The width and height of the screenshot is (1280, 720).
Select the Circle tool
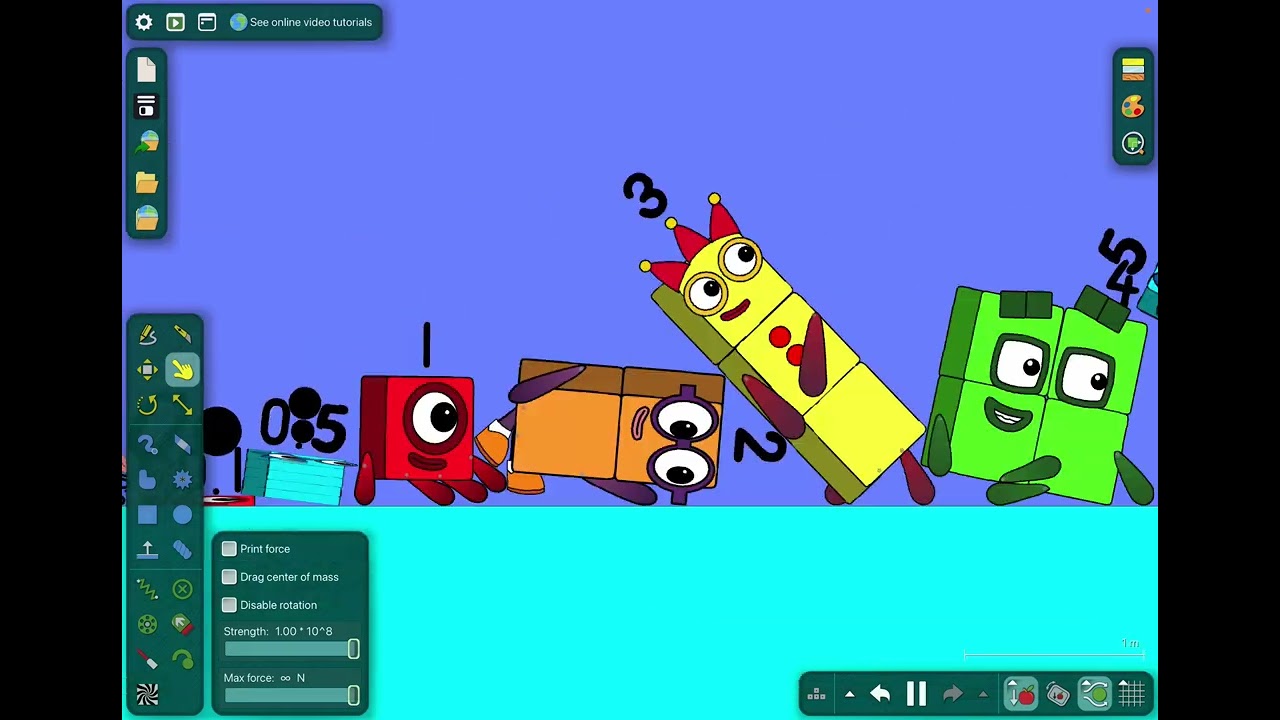pyautogui.click(x=182, y=515)
